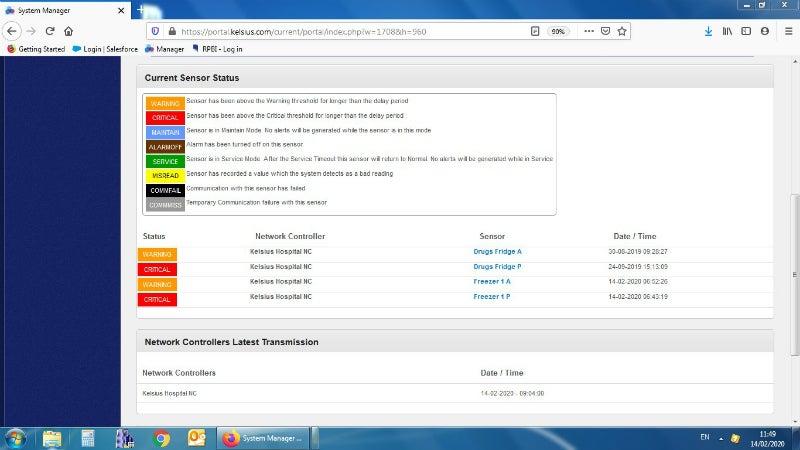Open the Login | Salesforce bookmark
Image resolution: width=800 pixels, height=450 pixels.
click(105, 48)
